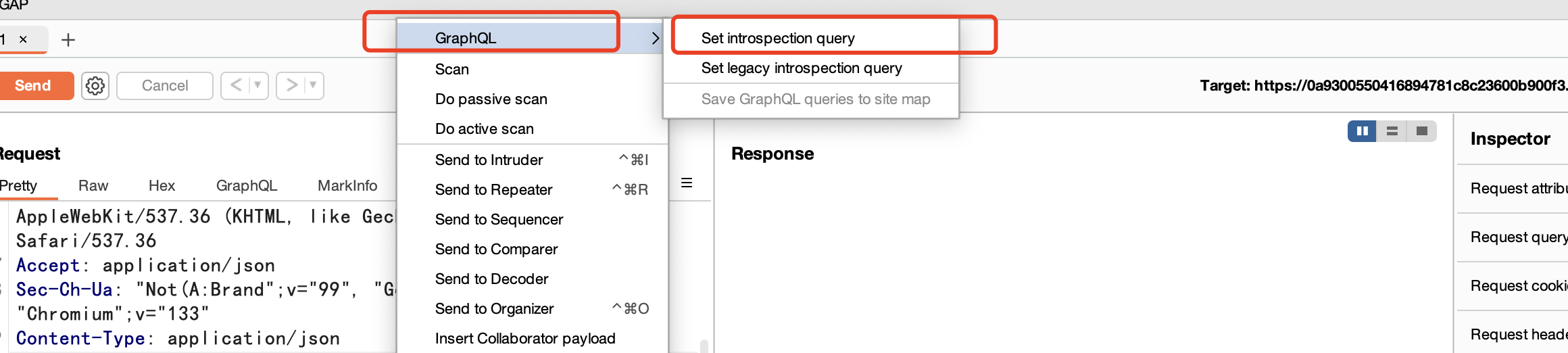
Task: Choose Set introspection query
Action: pyautogui.click(x=778, y=38)
